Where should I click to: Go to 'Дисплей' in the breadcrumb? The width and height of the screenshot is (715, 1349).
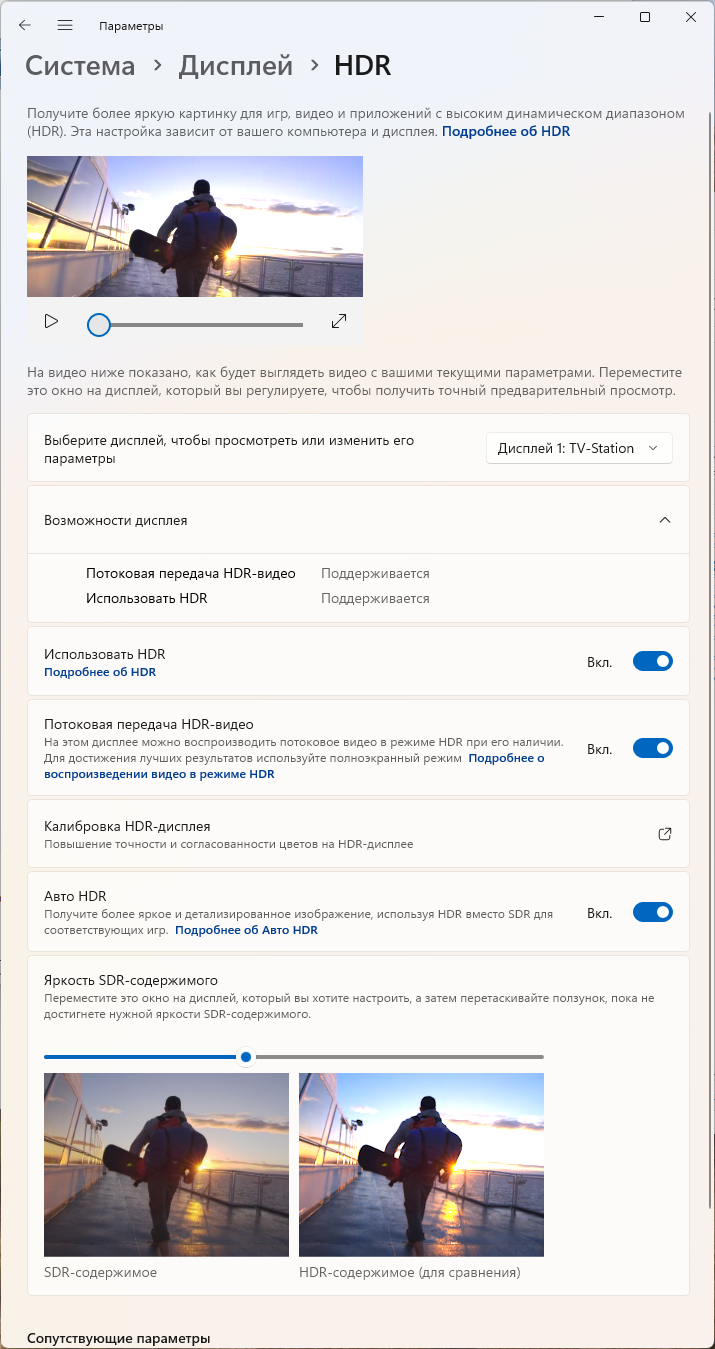point(236,66)
